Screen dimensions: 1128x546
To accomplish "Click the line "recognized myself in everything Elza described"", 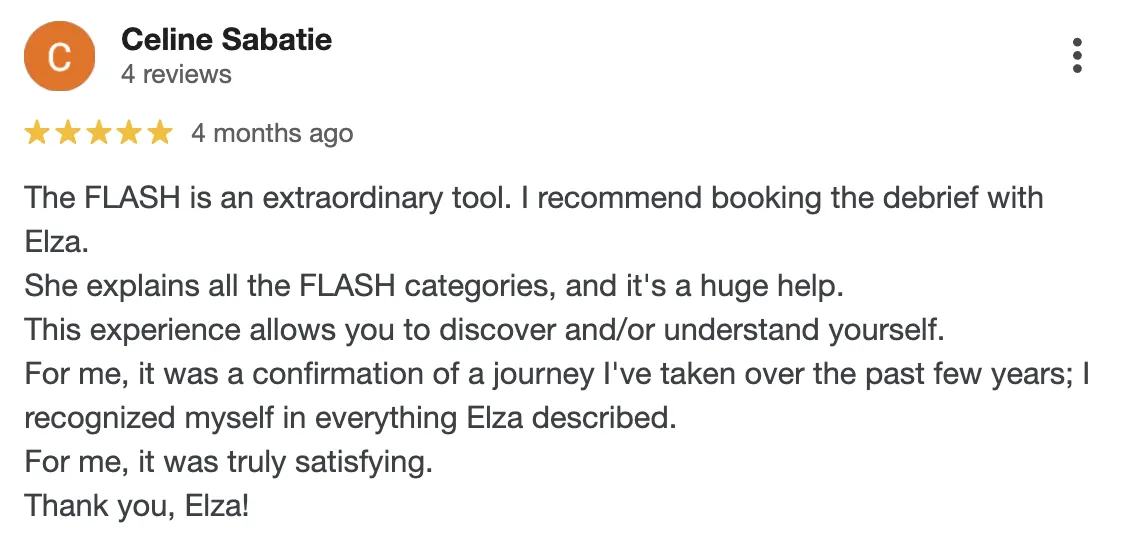I will (350, 418).
